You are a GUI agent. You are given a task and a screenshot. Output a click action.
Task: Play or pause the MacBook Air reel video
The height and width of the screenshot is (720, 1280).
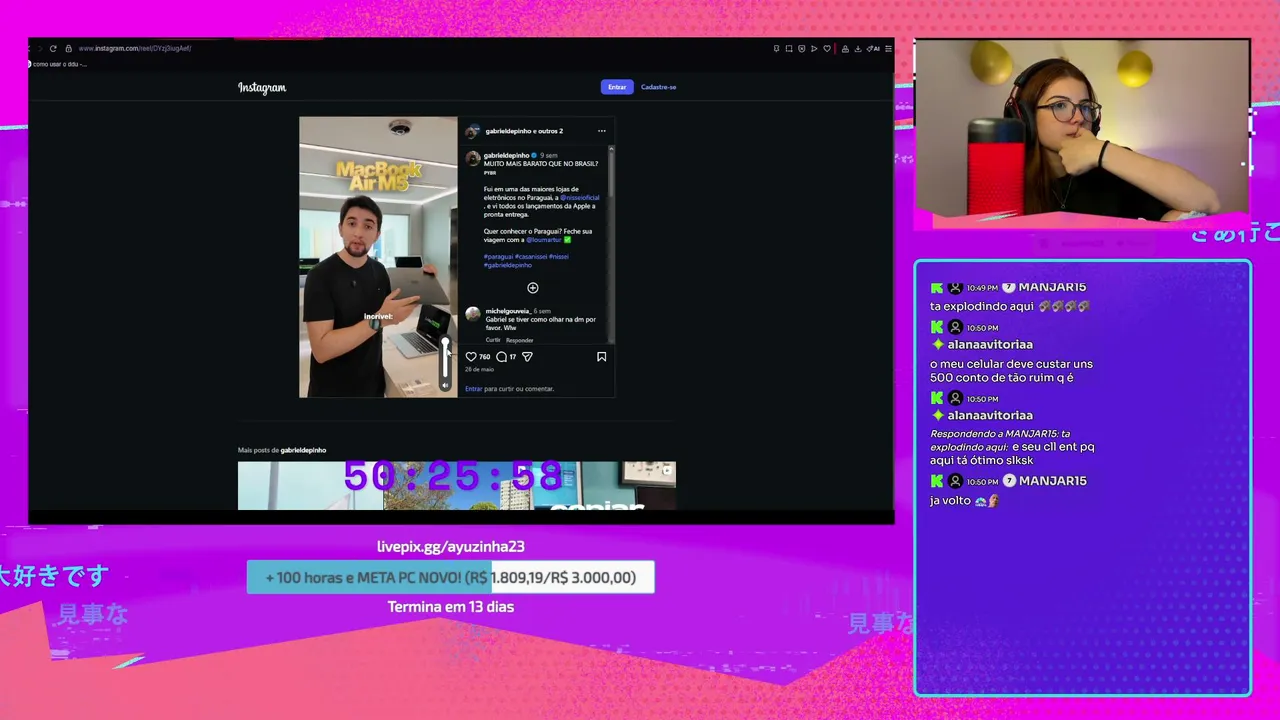click(378, 257)
